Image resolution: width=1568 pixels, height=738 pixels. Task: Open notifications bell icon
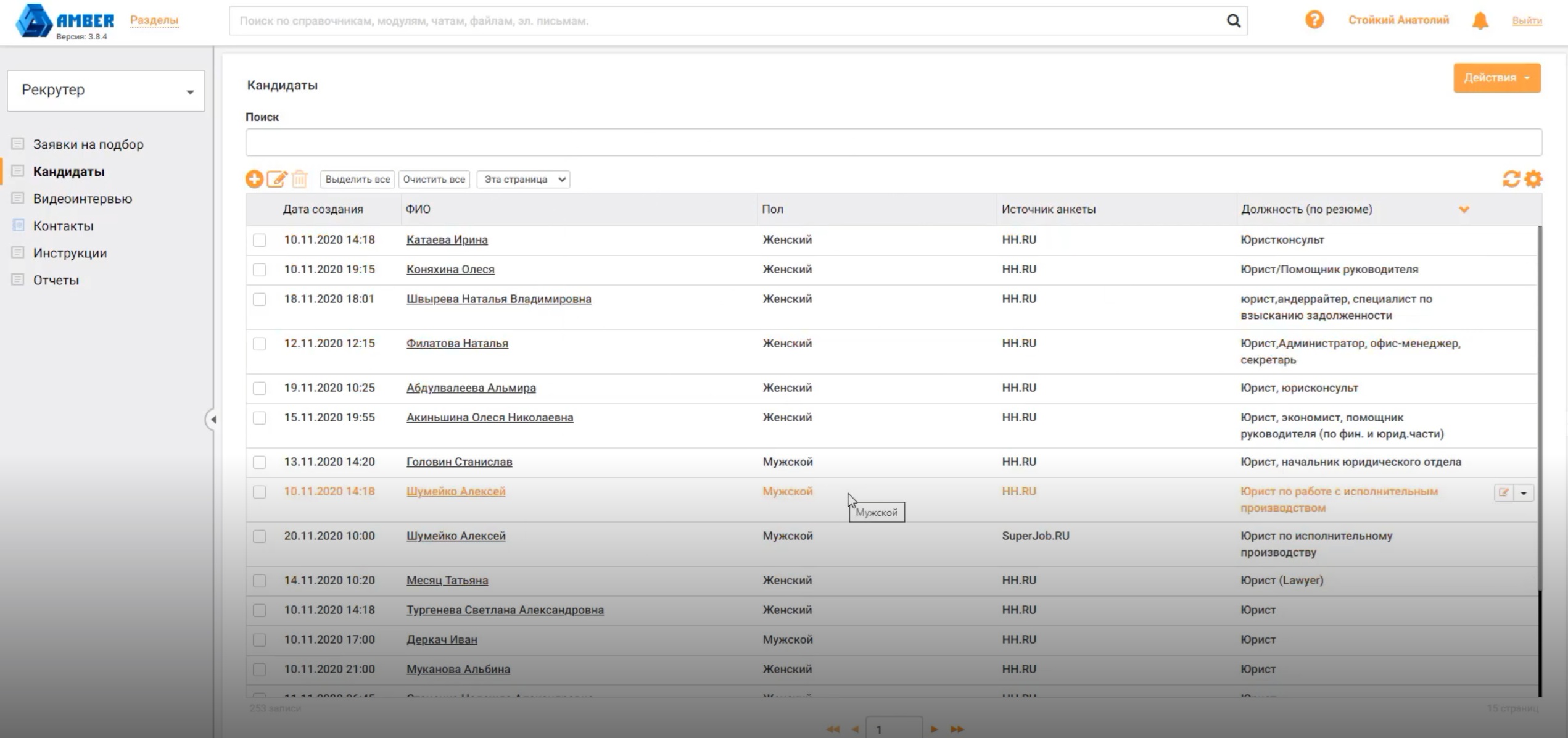point(1480,20)
